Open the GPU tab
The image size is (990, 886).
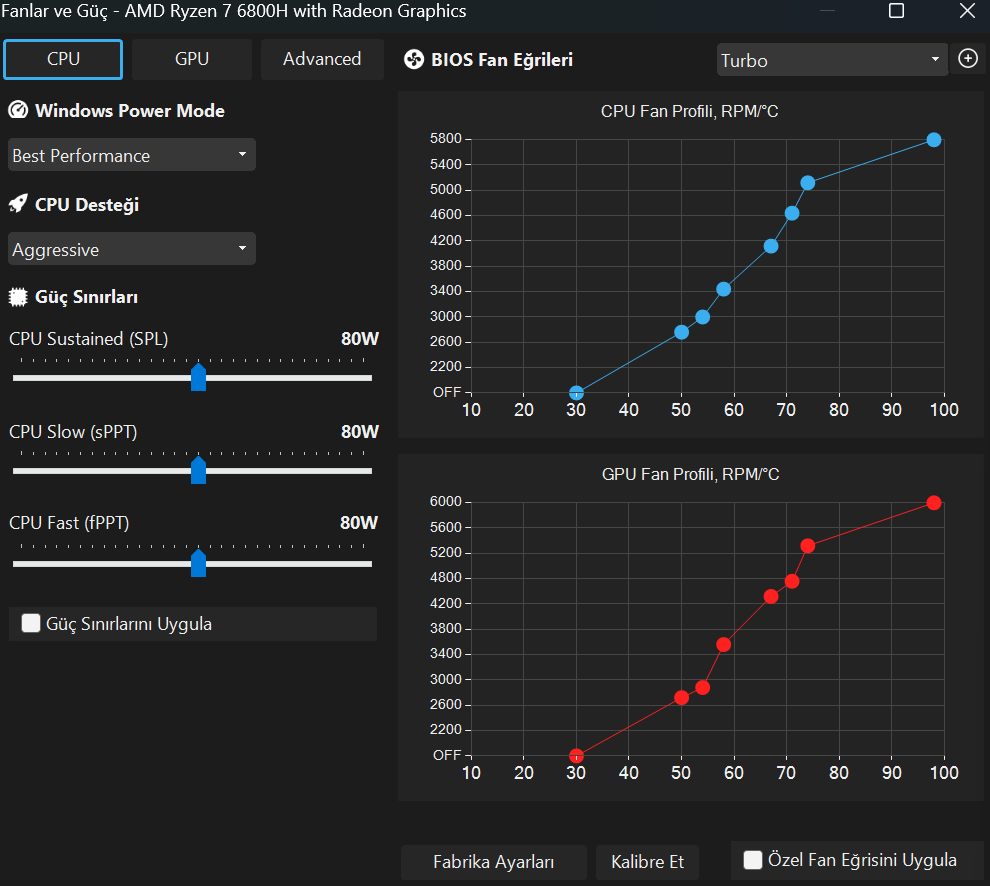pos(192,59)
